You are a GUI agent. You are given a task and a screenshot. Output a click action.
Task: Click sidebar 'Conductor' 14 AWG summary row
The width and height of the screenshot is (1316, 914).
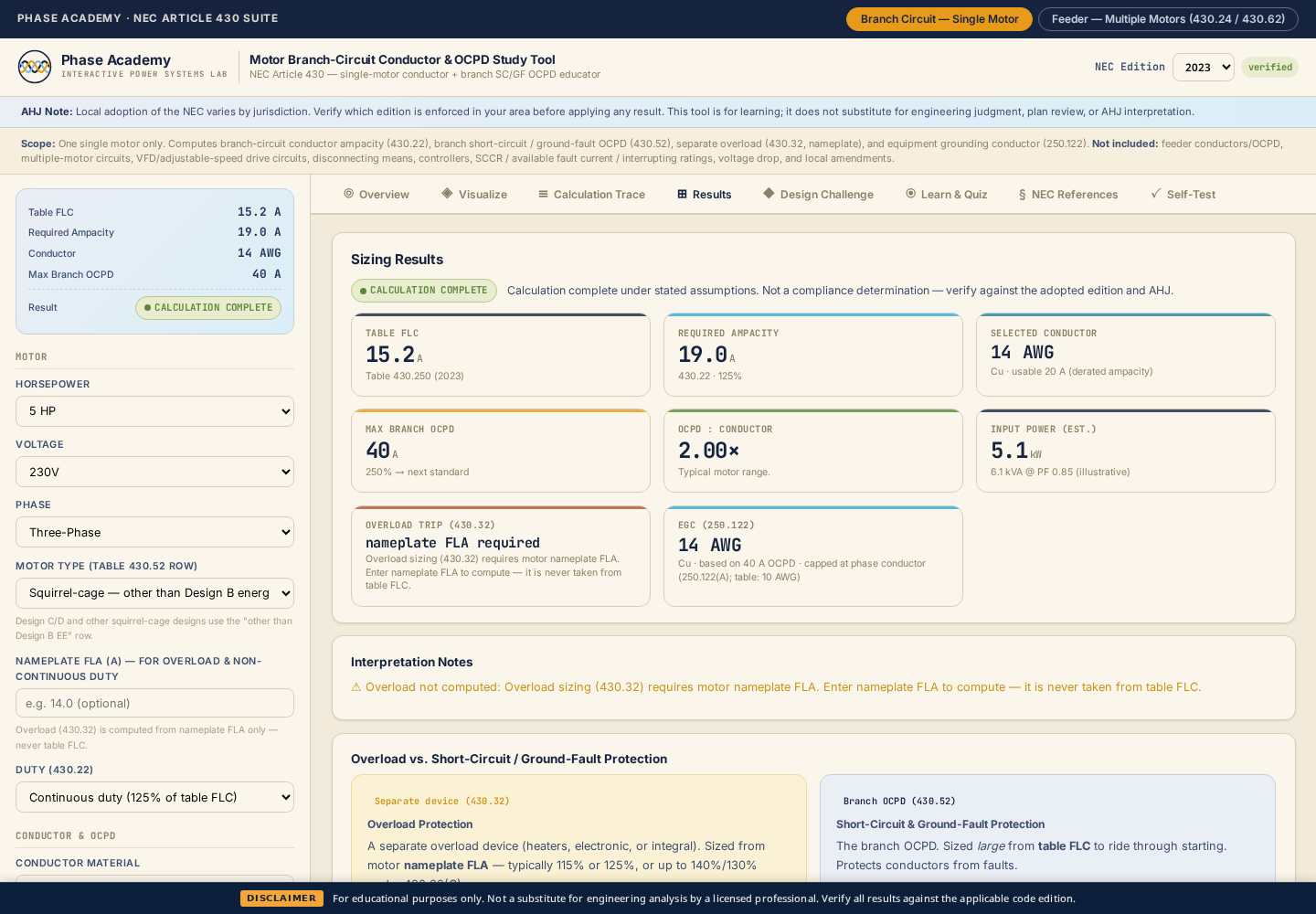(154, 253)
